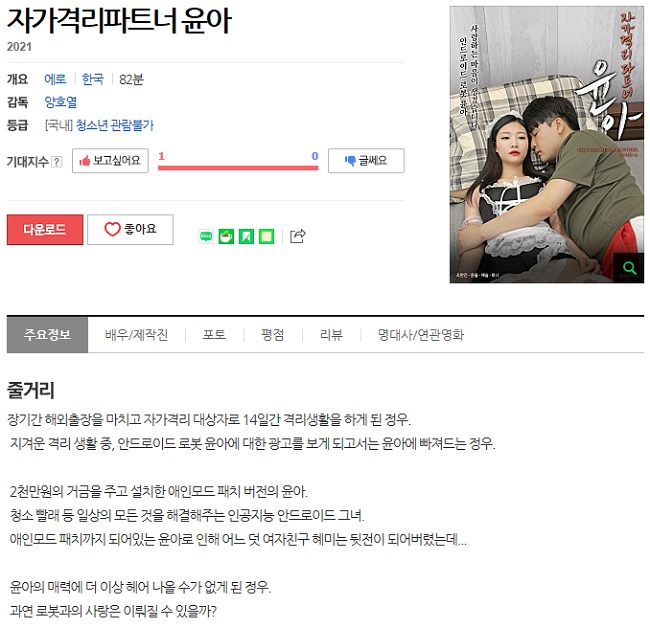Switch to the 포토 tab
This screenshot has height=628, width=650.
[214, 335]
